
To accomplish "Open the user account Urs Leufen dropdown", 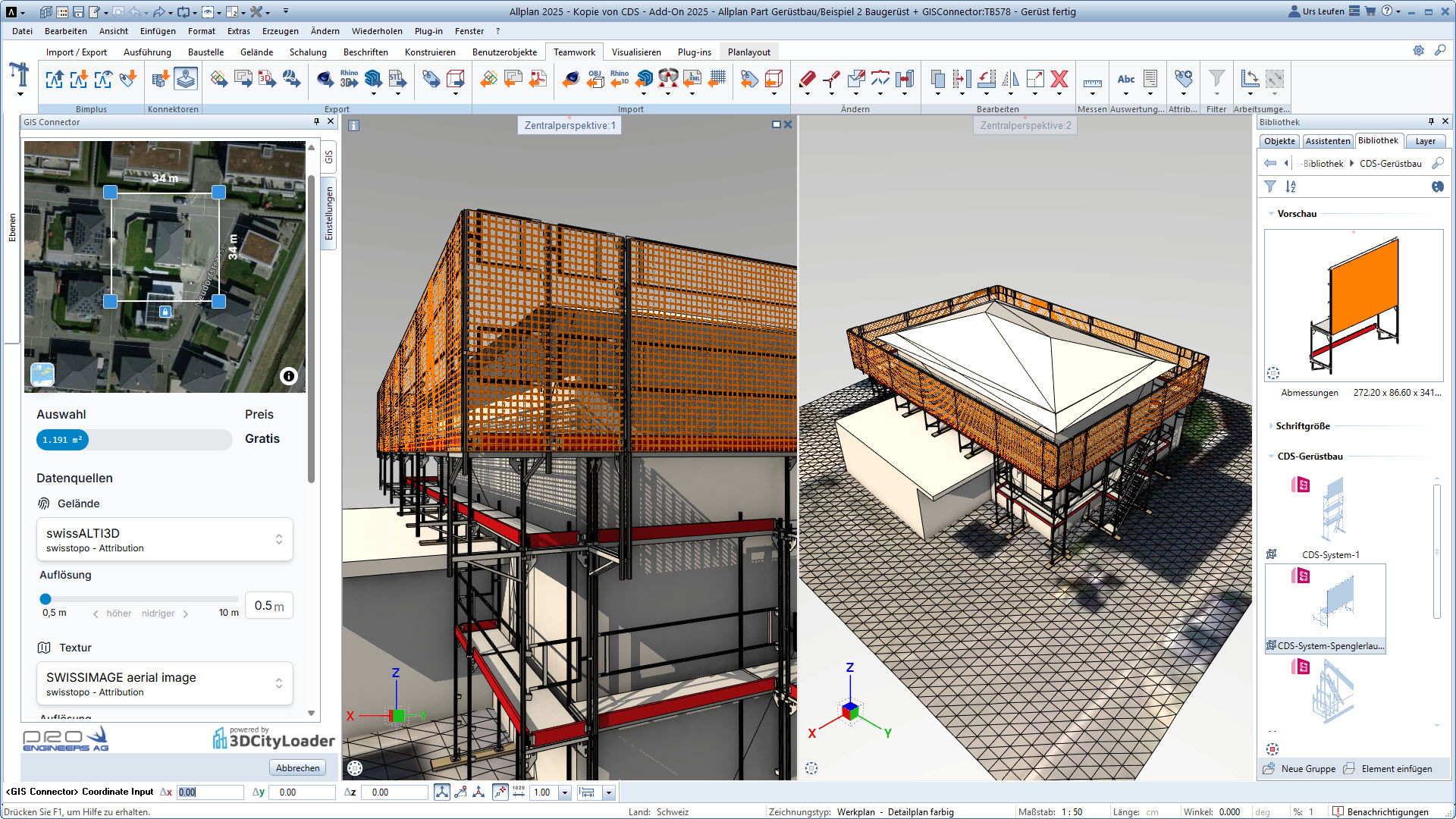I will point(1315,11).
